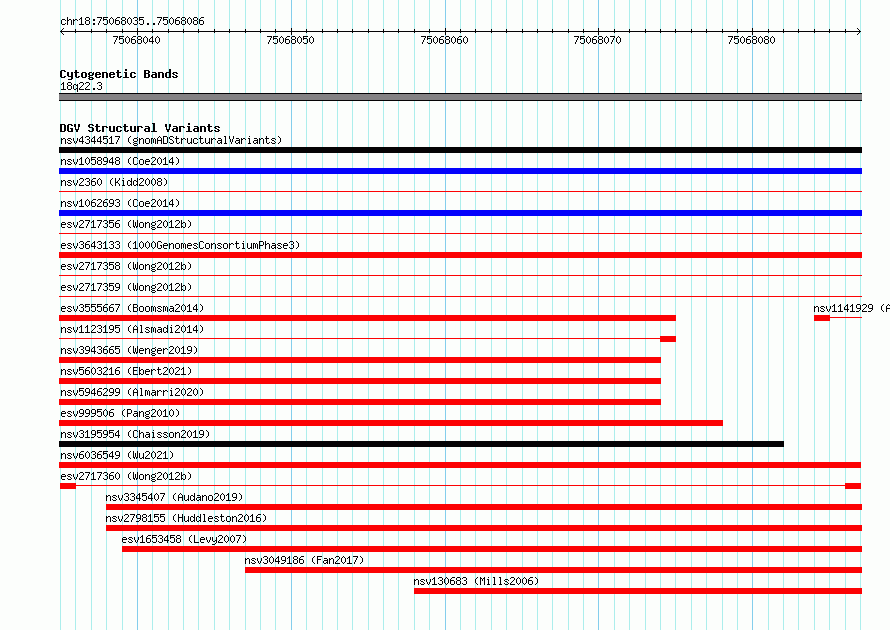Click the black bar under nsv3195954
This screenshot has width=890, height=630.
pos(422,444)
